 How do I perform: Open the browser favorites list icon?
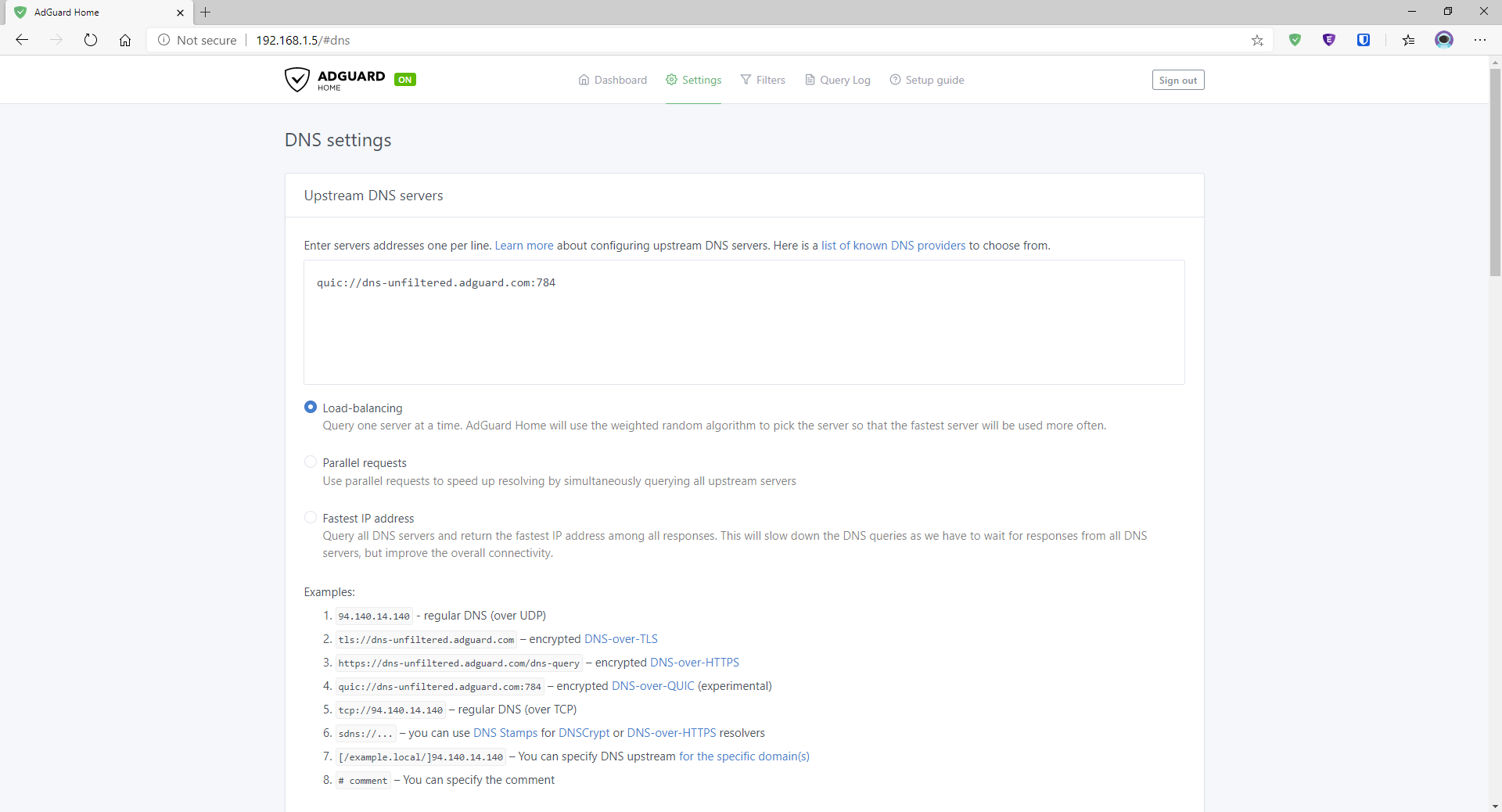point(1408,40)
